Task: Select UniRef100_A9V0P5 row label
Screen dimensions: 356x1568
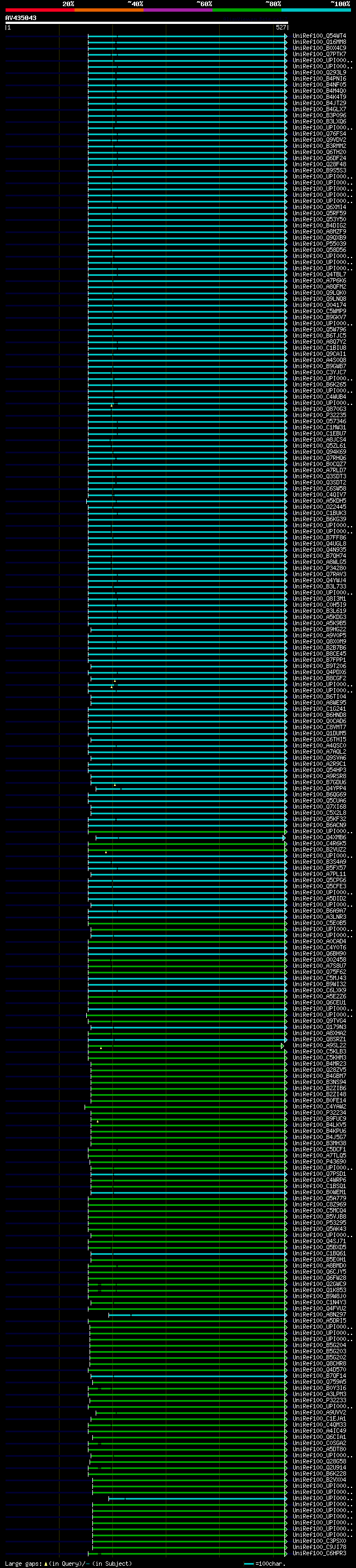Action: [319, 635]
